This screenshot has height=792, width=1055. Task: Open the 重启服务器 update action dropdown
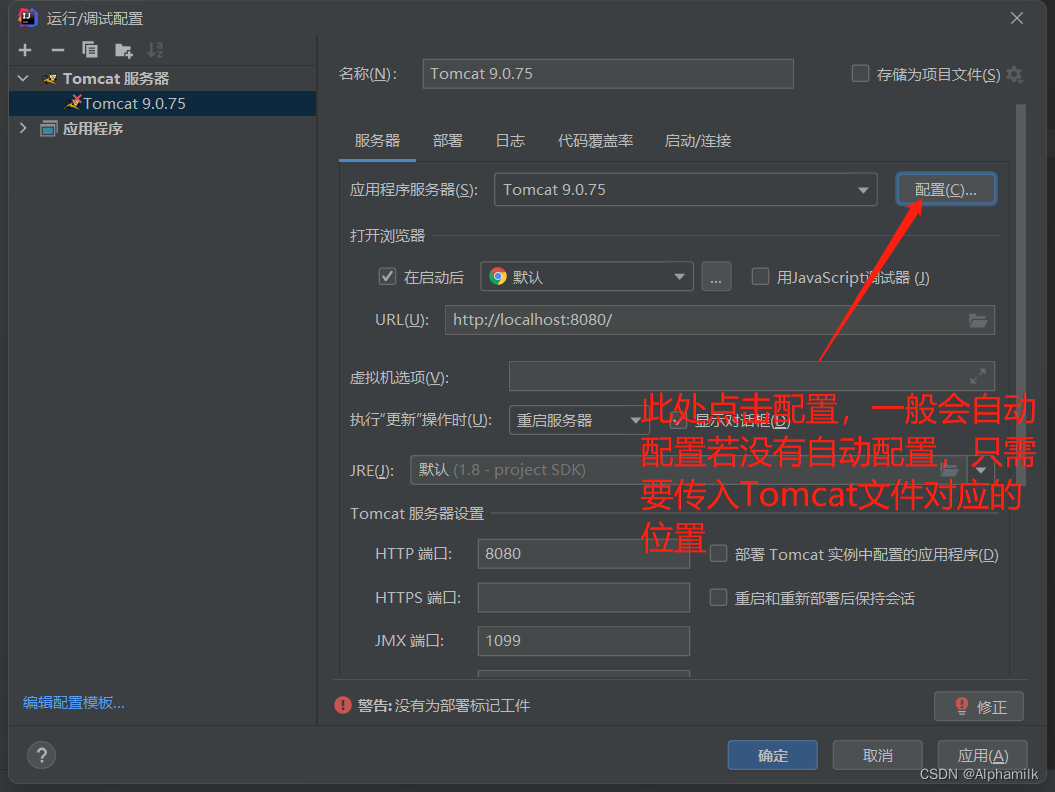pos(579,420)
